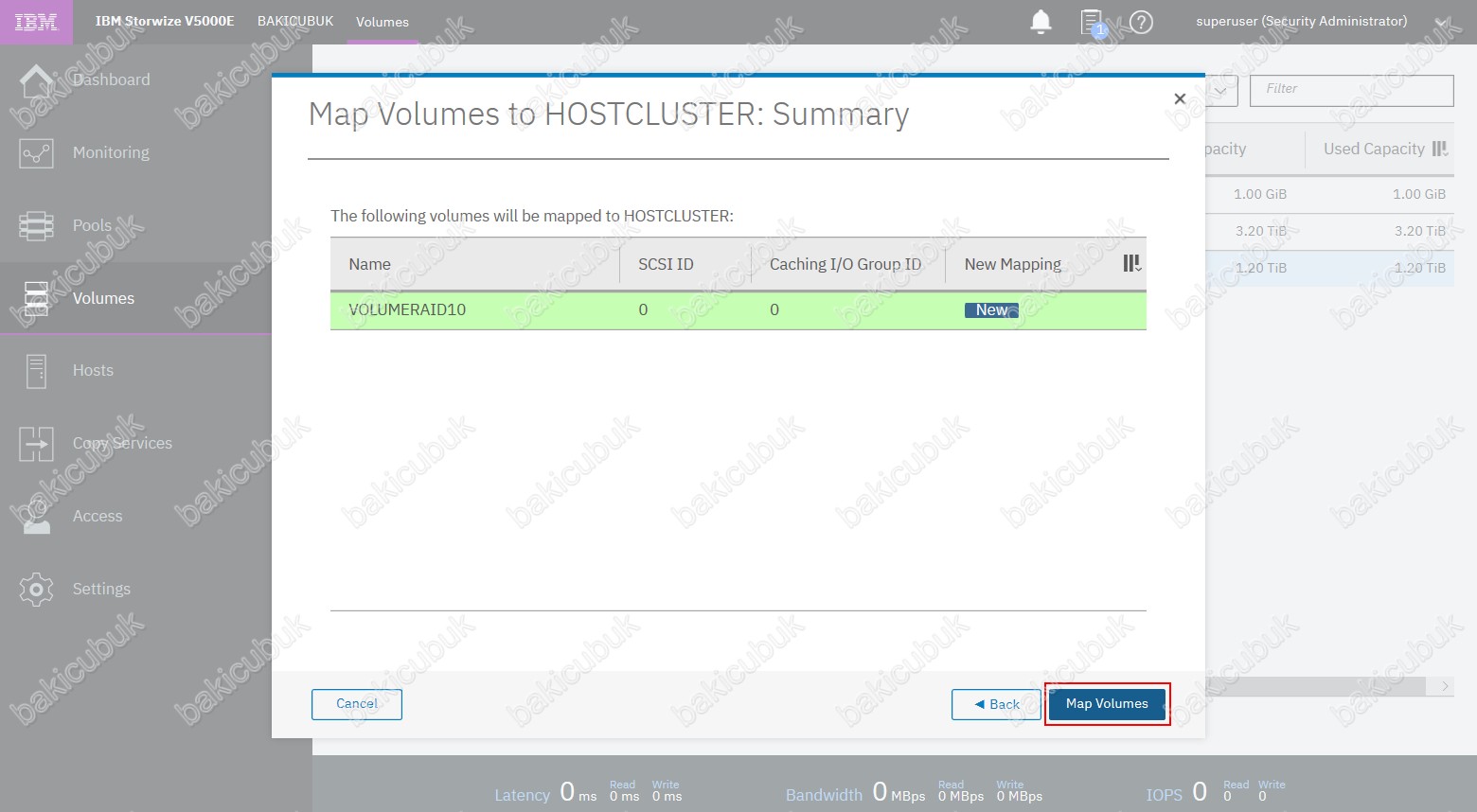Open Monitoring in the sidebar
This screenshot has width=1477, height=812.
coord(111,152)
